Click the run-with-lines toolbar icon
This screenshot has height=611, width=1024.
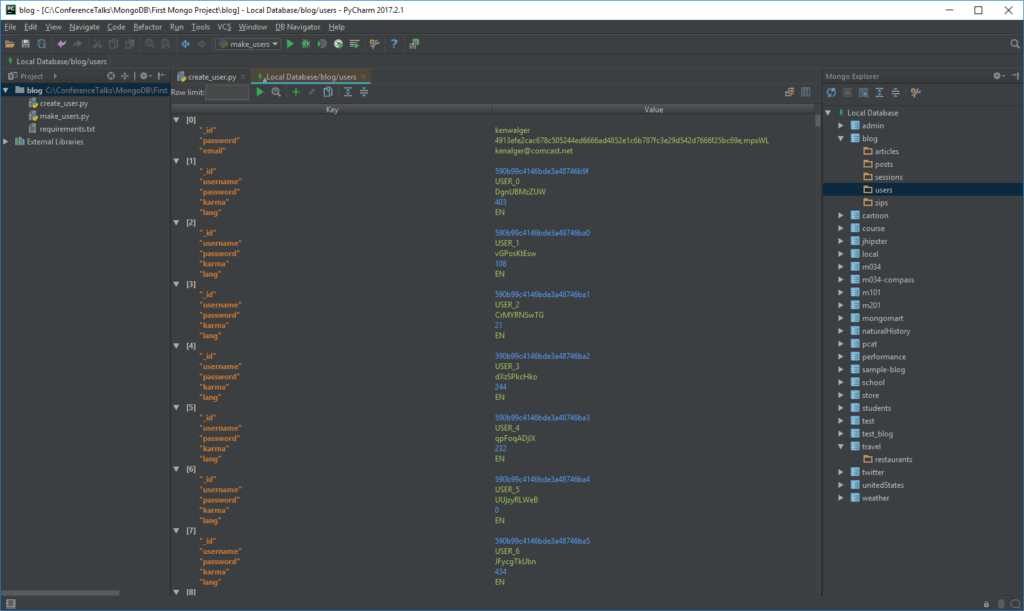coord(355,44)
